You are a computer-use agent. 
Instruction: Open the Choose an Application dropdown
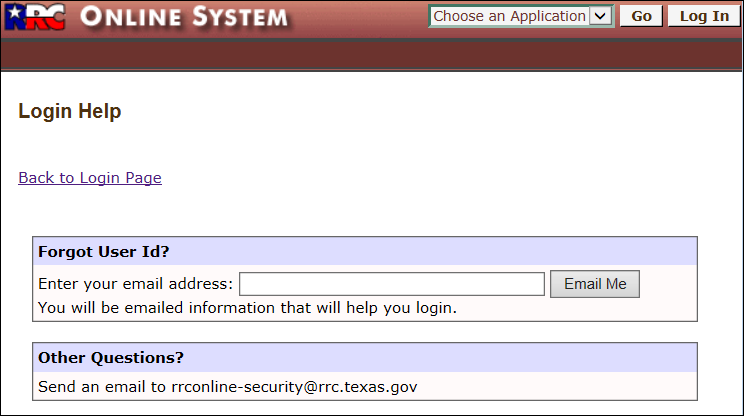click(x=510, y=16)
